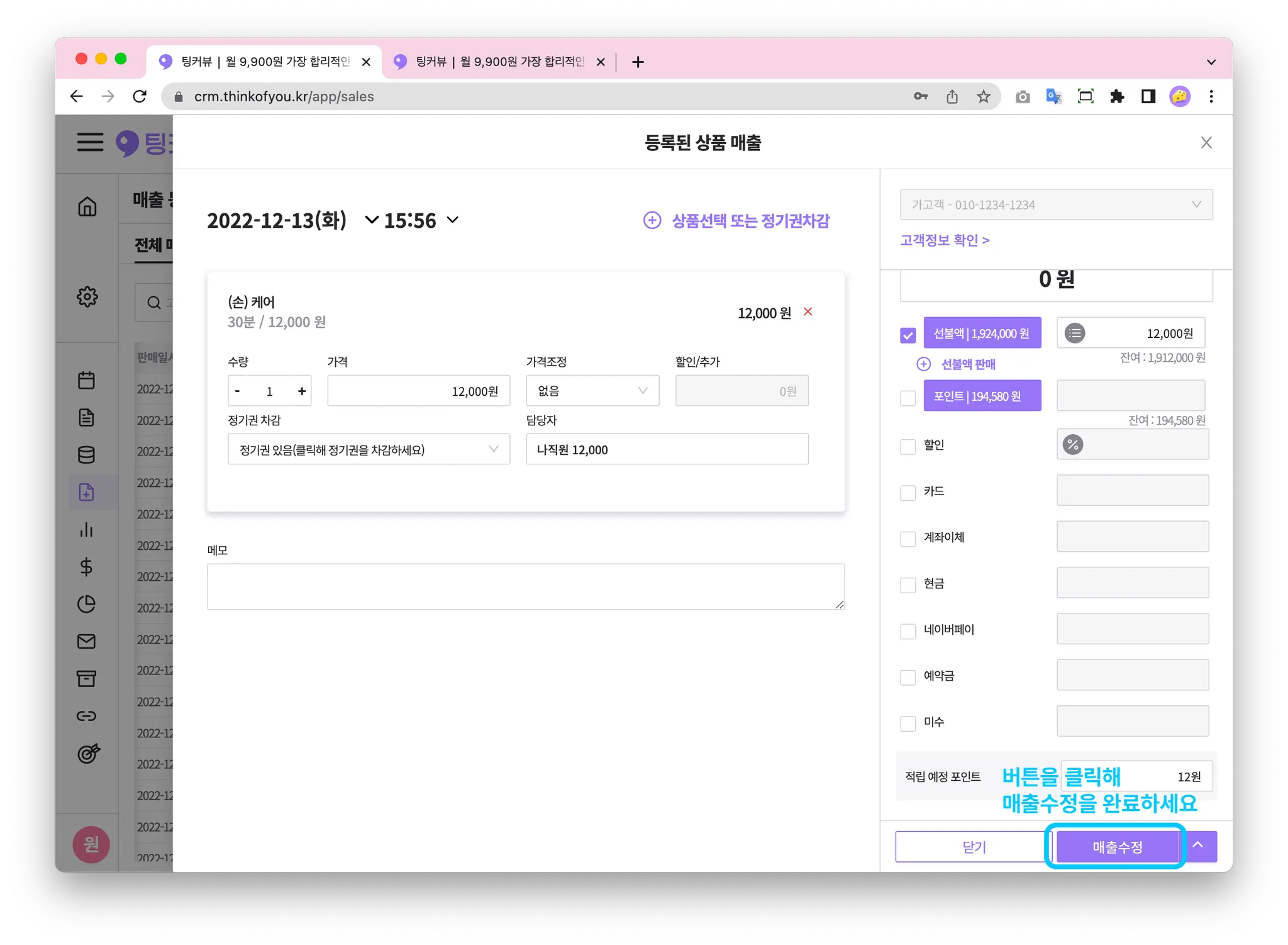Uncheck the 선불액 checkbox
Screen dimensions: 1288x945
[908, 335]
